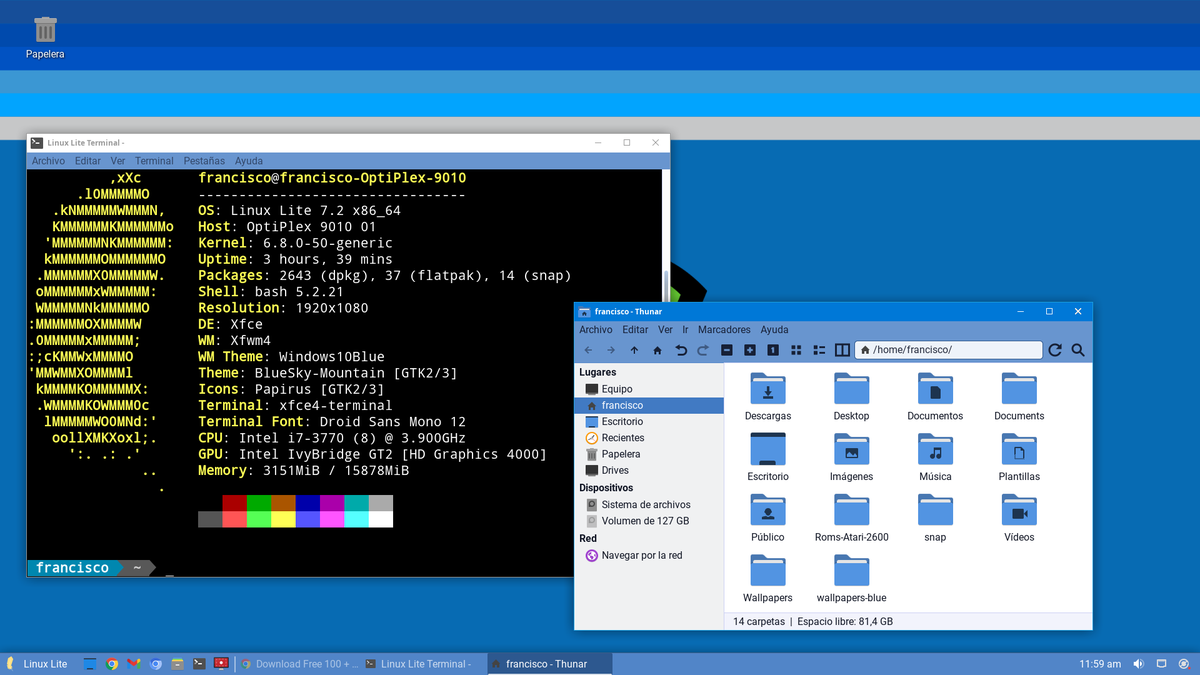This screenshot has width=1200, height=675.
Task: Select the Escritorio folder in file pane
Action: coord(768,449)
